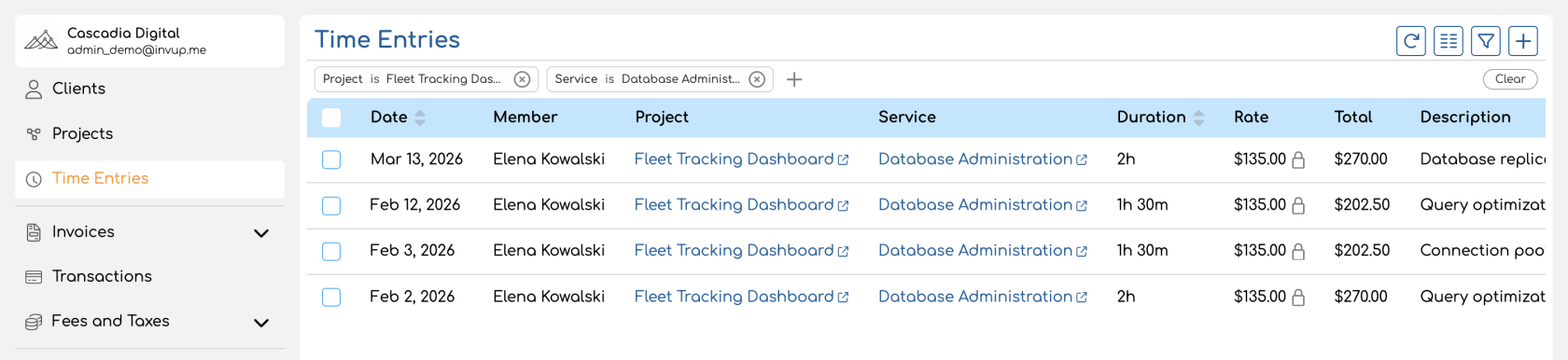1568x360 pixels.
Task: Clear all filters
Action: [x=1510, y=79]
